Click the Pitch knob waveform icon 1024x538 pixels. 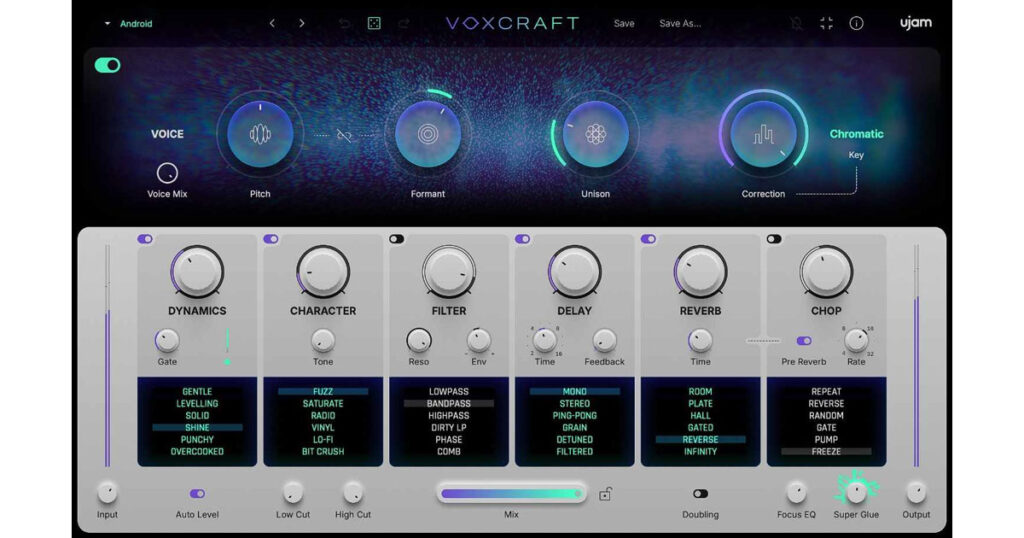pyautogui.click(x=260, y=134)
